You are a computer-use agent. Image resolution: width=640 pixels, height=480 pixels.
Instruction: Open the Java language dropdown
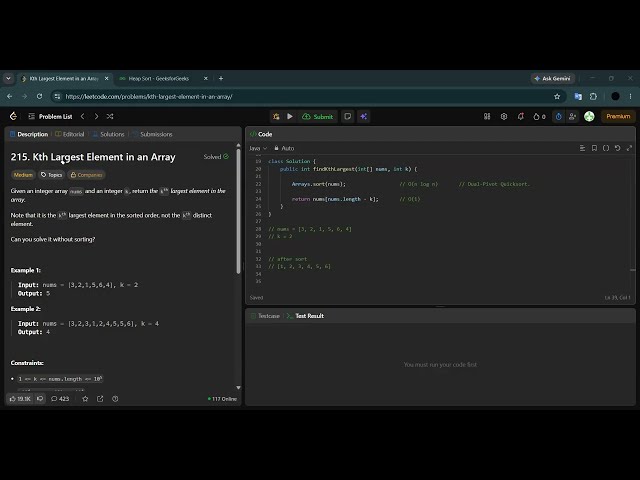tap(258, 148)
